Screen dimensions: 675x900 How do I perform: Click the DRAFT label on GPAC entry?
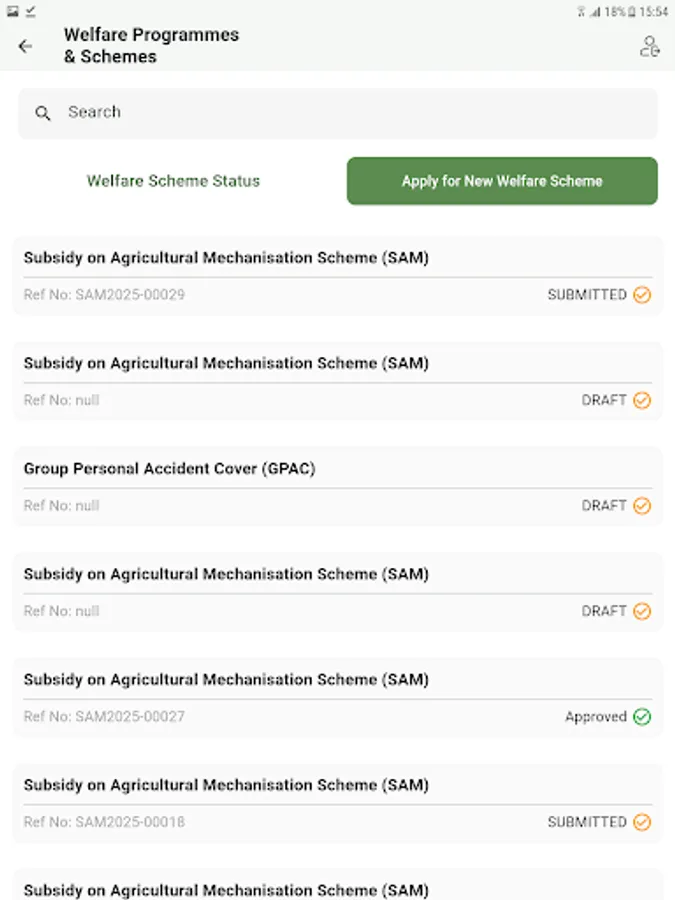(x=604, y=506)
